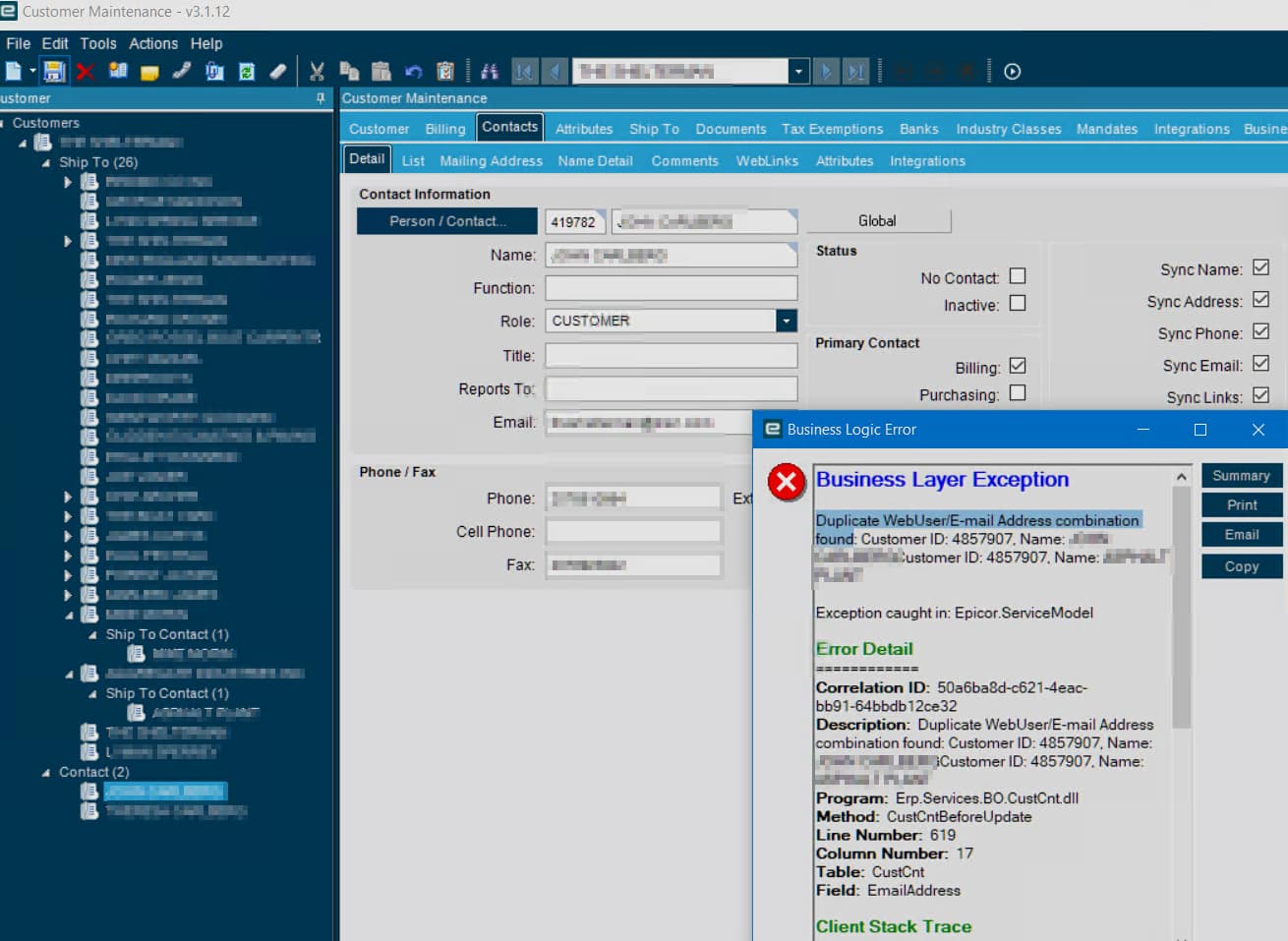
Task: Click the Person / Contact... button
Action: point(447,221)
